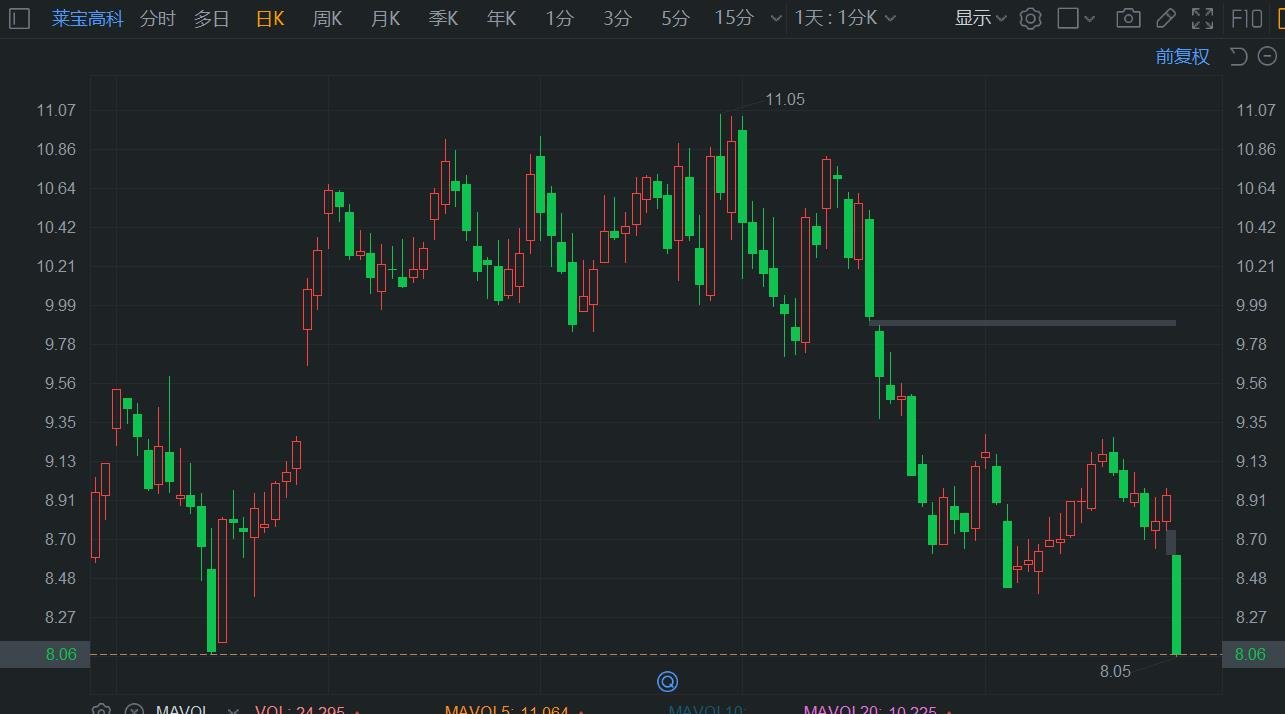Viewport: 1285px width, 714px height.
Task: Click the 11.05 high price label
Action: pos(785,99)
